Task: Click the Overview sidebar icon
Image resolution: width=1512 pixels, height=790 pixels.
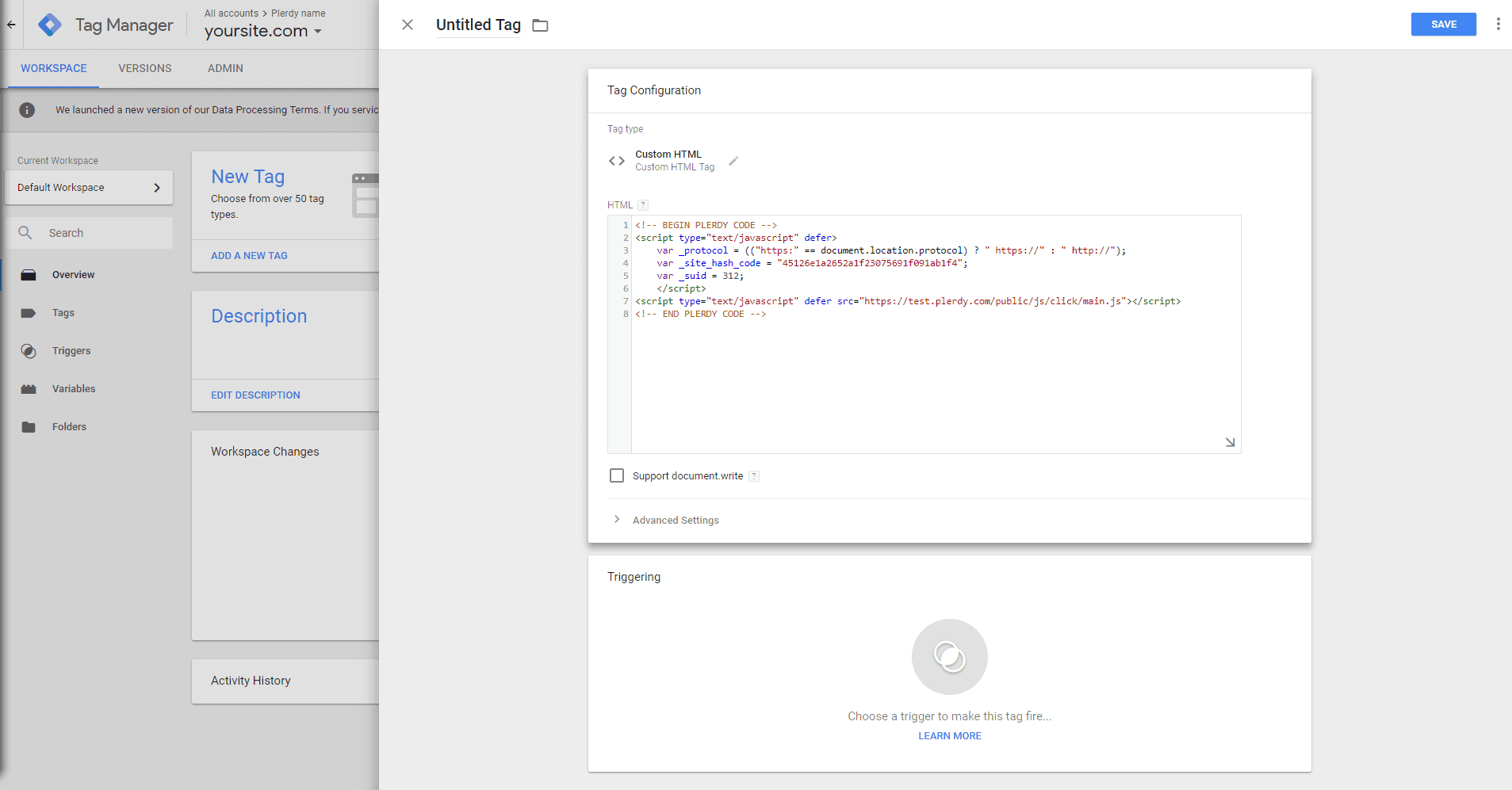Action: 29,275
